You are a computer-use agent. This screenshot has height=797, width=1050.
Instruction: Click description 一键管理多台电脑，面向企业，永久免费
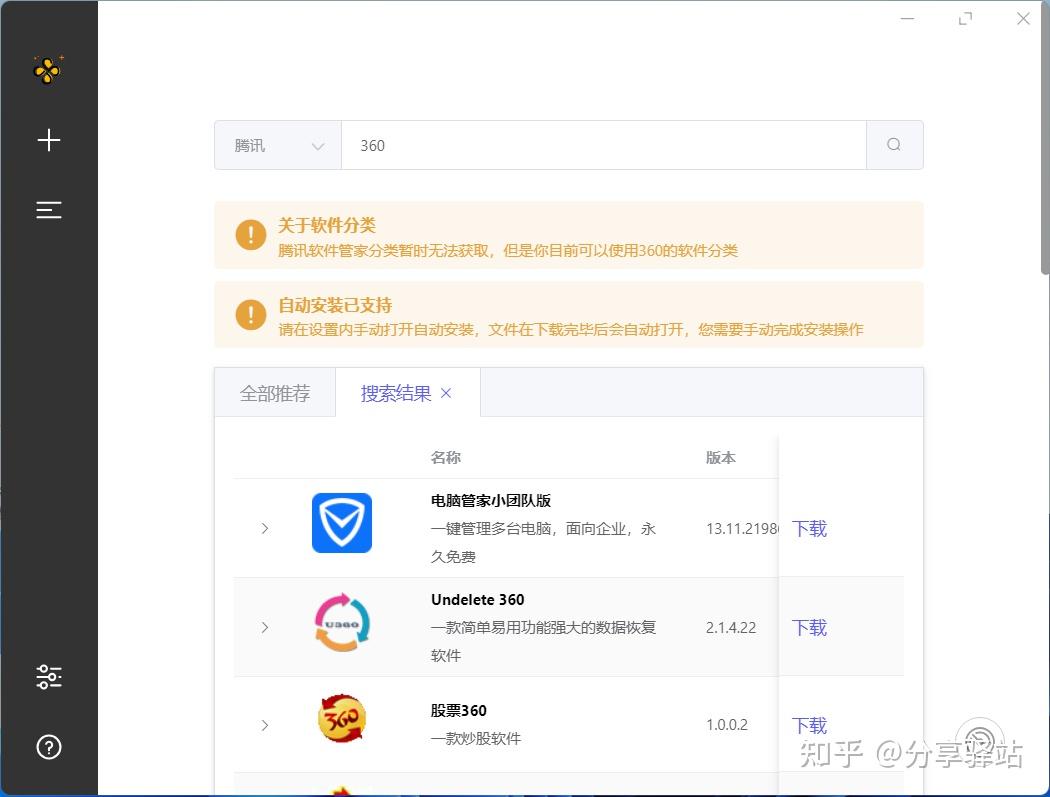pyautogui.click(x=543, y=542)
